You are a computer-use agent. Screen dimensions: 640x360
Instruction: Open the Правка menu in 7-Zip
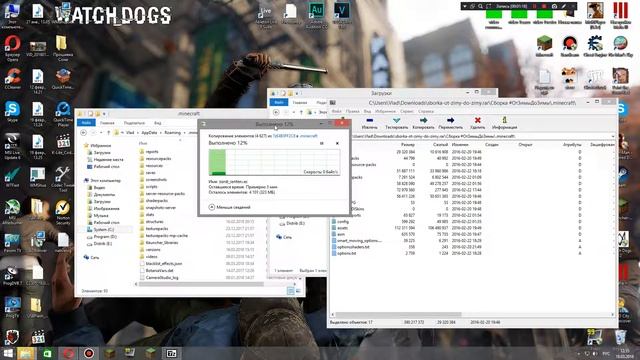pos(352,111)
